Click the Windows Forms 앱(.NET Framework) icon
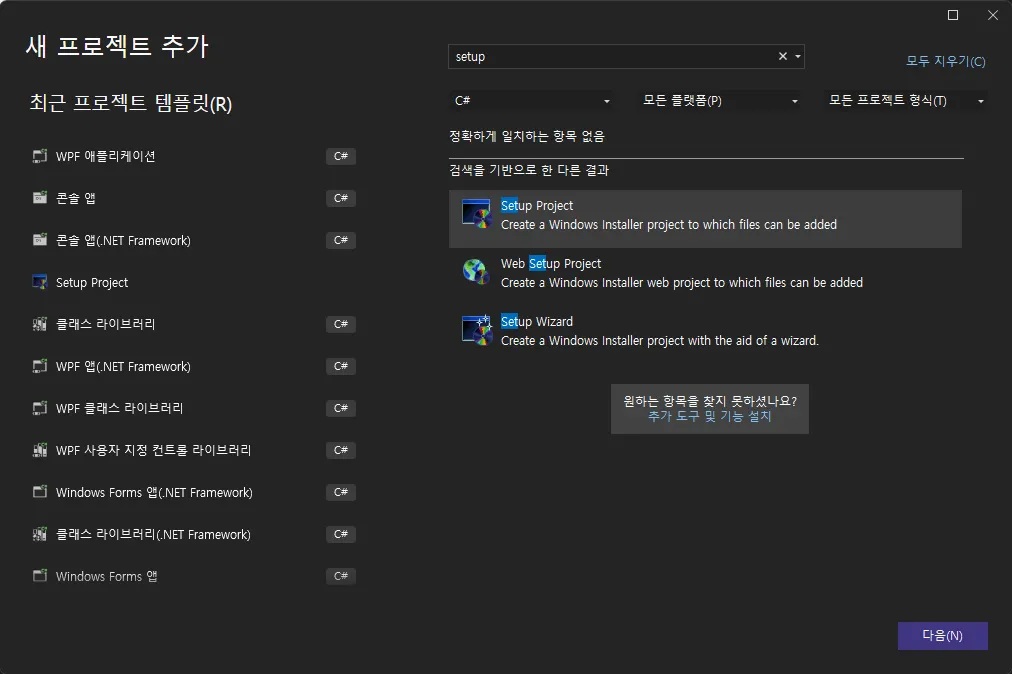This screenshot has width=1012, height=674. point(40,492)
